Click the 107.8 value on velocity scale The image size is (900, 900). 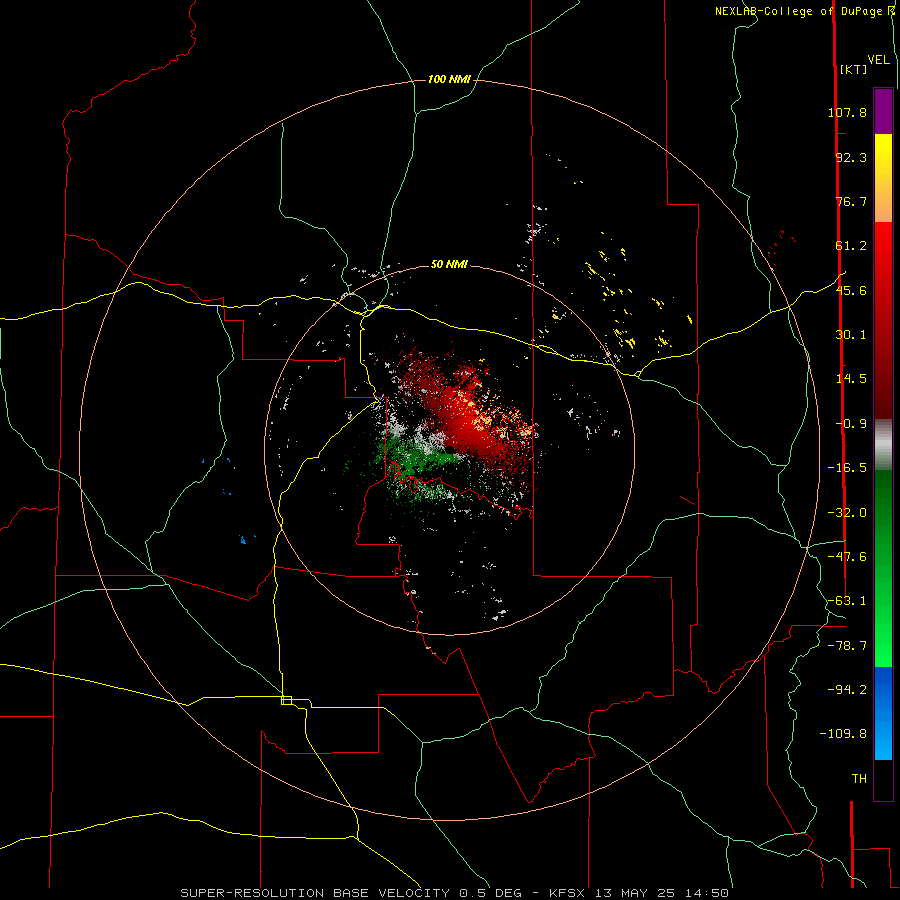tap(847, 112)
